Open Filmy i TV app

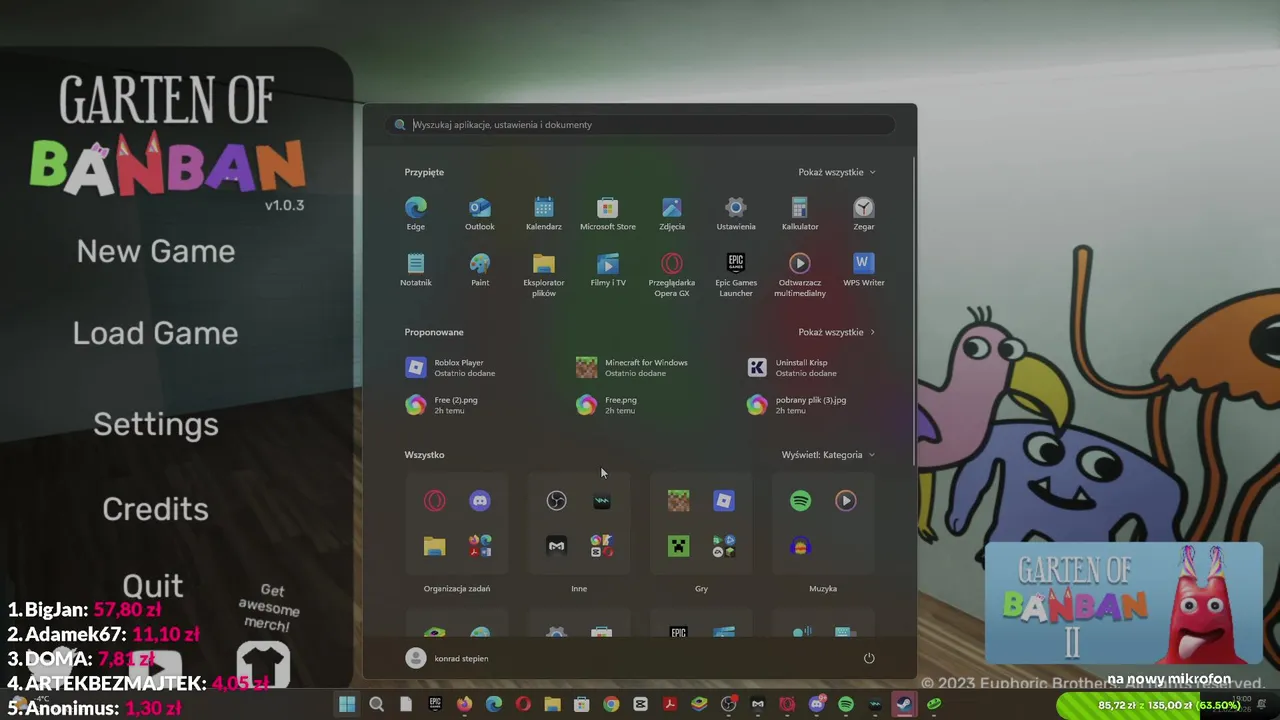point(608,269)
